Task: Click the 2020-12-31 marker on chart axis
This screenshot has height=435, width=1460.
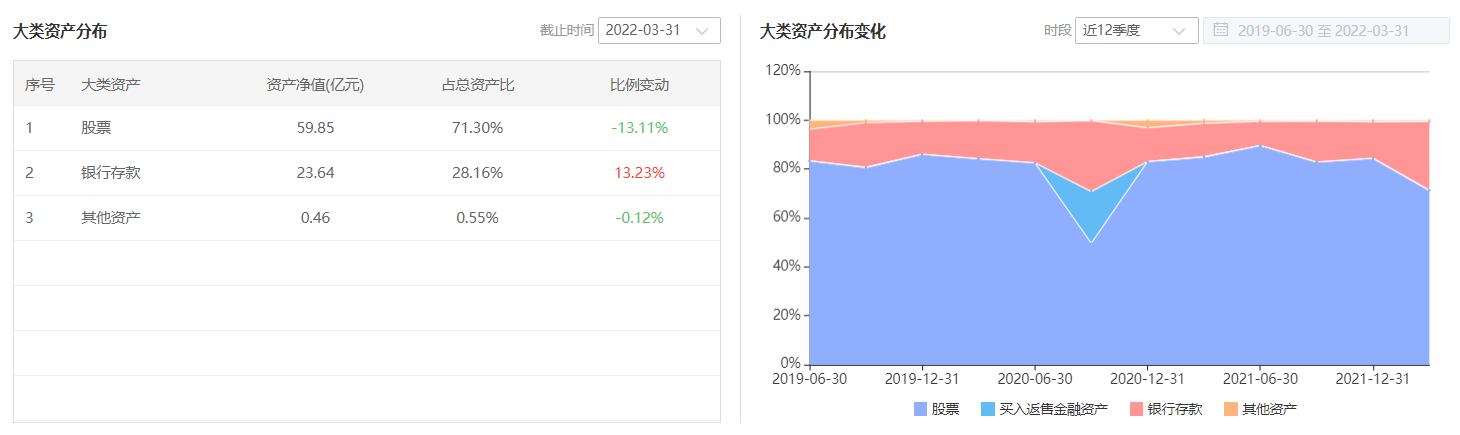Action: (x=1147, y=379)
